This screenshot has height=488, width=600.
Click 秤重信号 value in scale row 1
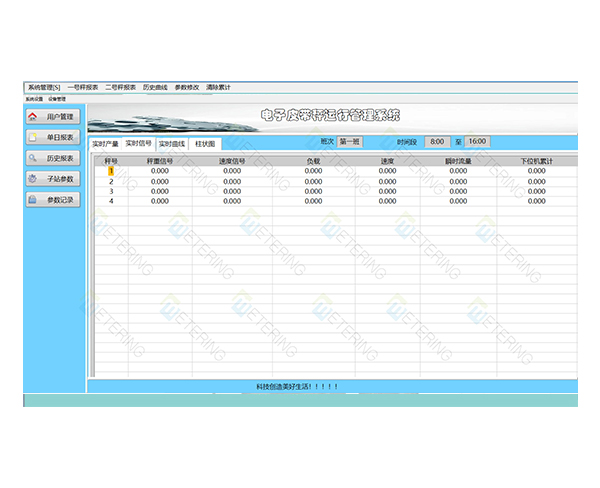[160, 171]
